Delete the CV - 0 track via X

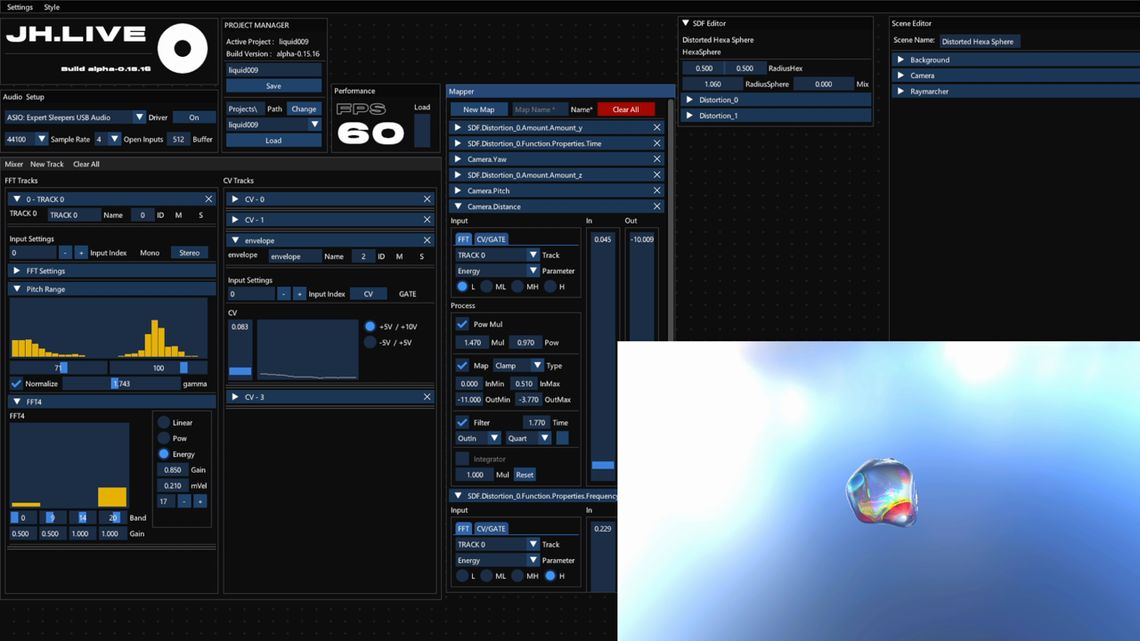pos(427,199)
